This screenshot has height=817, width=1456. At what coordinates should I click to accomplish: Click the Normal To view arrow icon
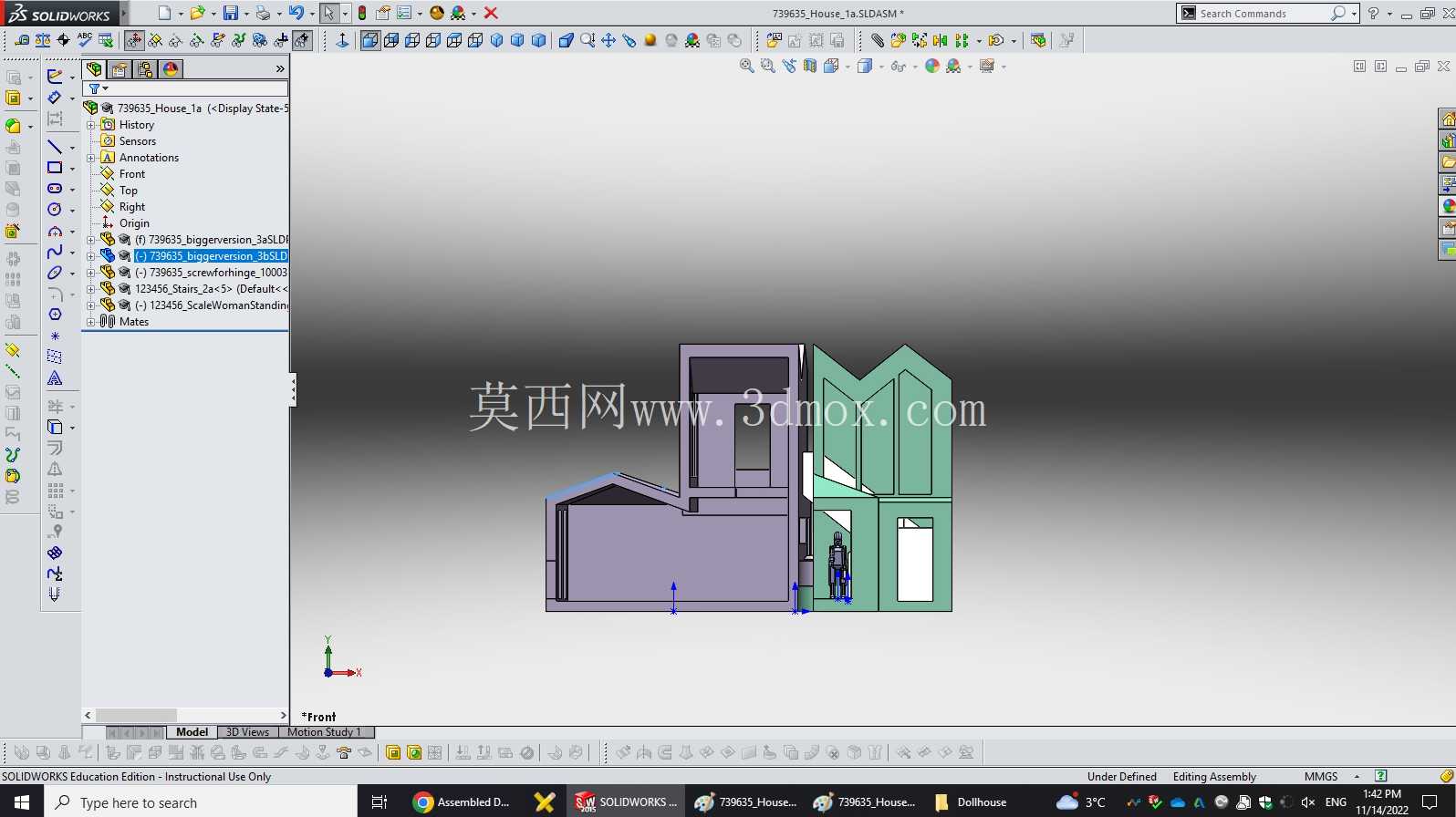click(342, 40)
